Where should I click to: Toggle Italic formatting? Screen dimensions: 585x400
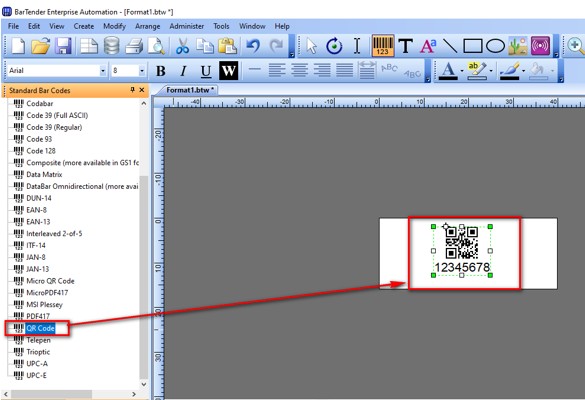point(183,71)
